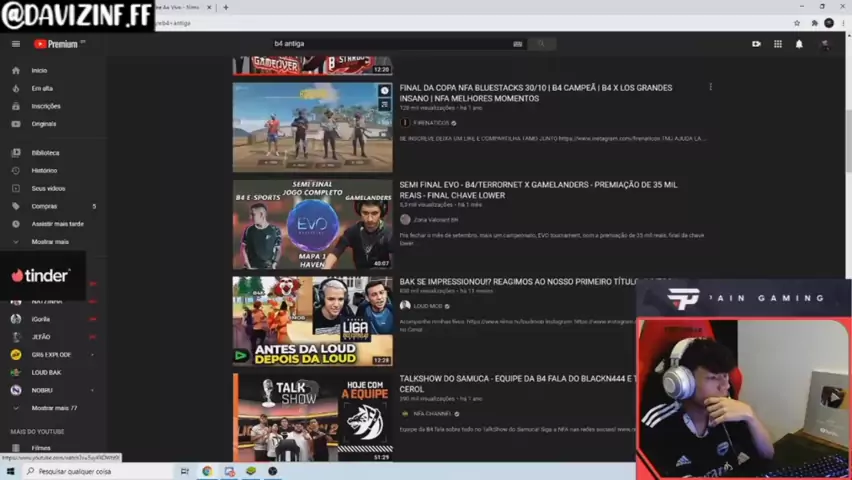Open the green taskbar app icon
Screen dimensions: 852x480
tap(250, 471)
